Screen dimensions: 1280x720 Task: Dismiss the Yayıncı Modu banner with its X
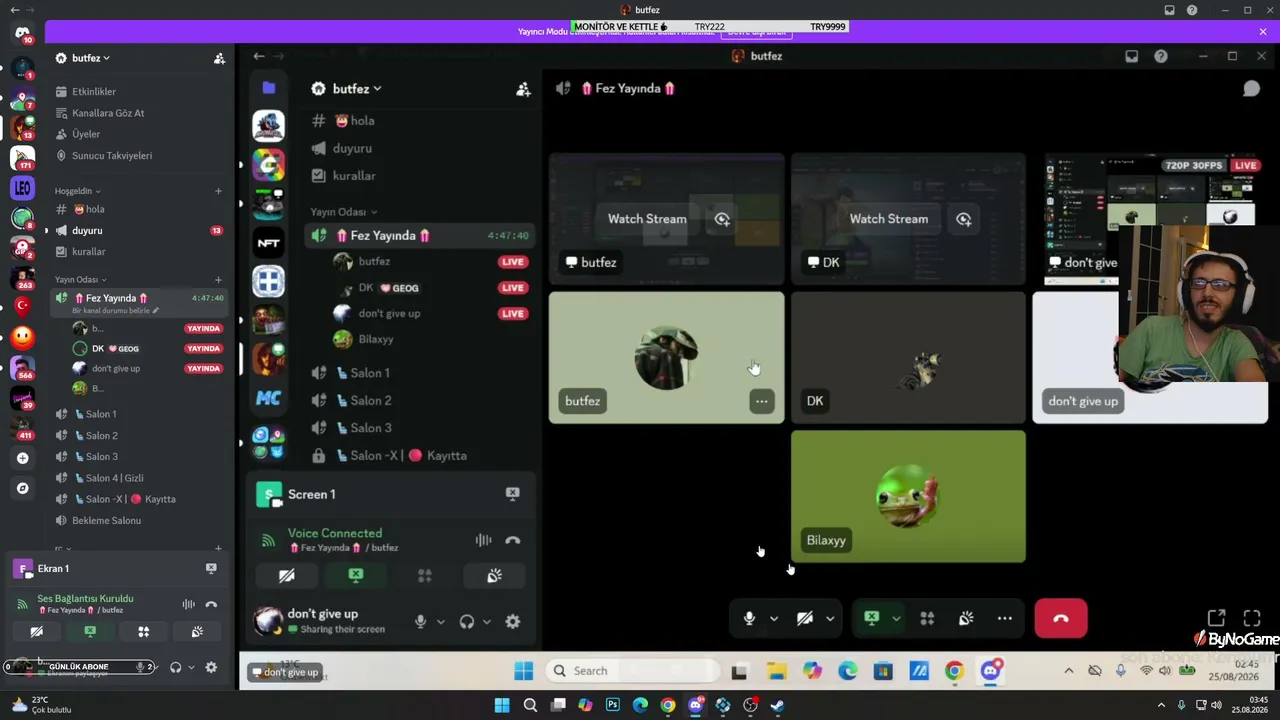point(1263,32)
